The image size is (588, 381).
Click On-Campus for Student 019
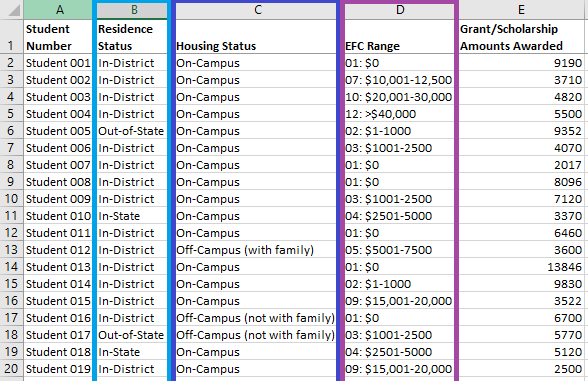point(256,369)
